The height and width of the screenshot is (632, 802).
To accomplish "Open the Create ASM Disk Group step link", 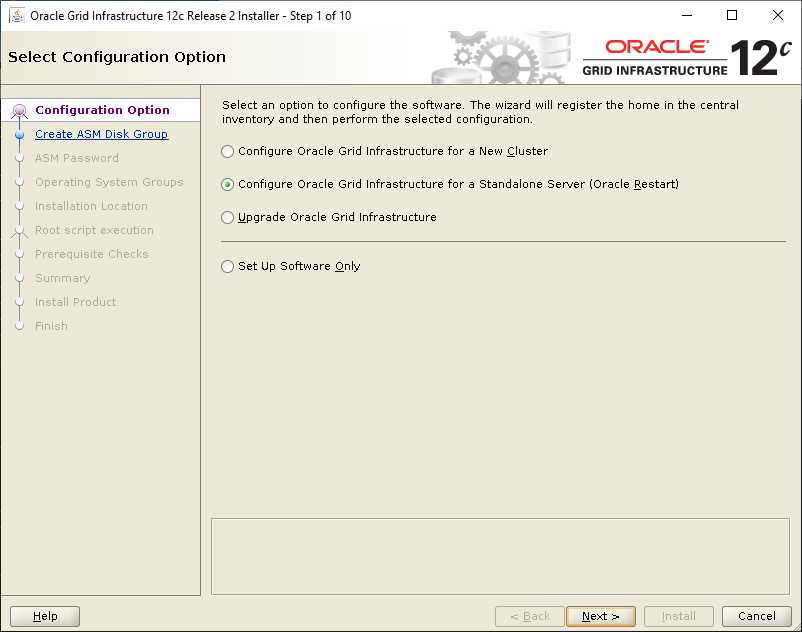I will click(101, 134).
